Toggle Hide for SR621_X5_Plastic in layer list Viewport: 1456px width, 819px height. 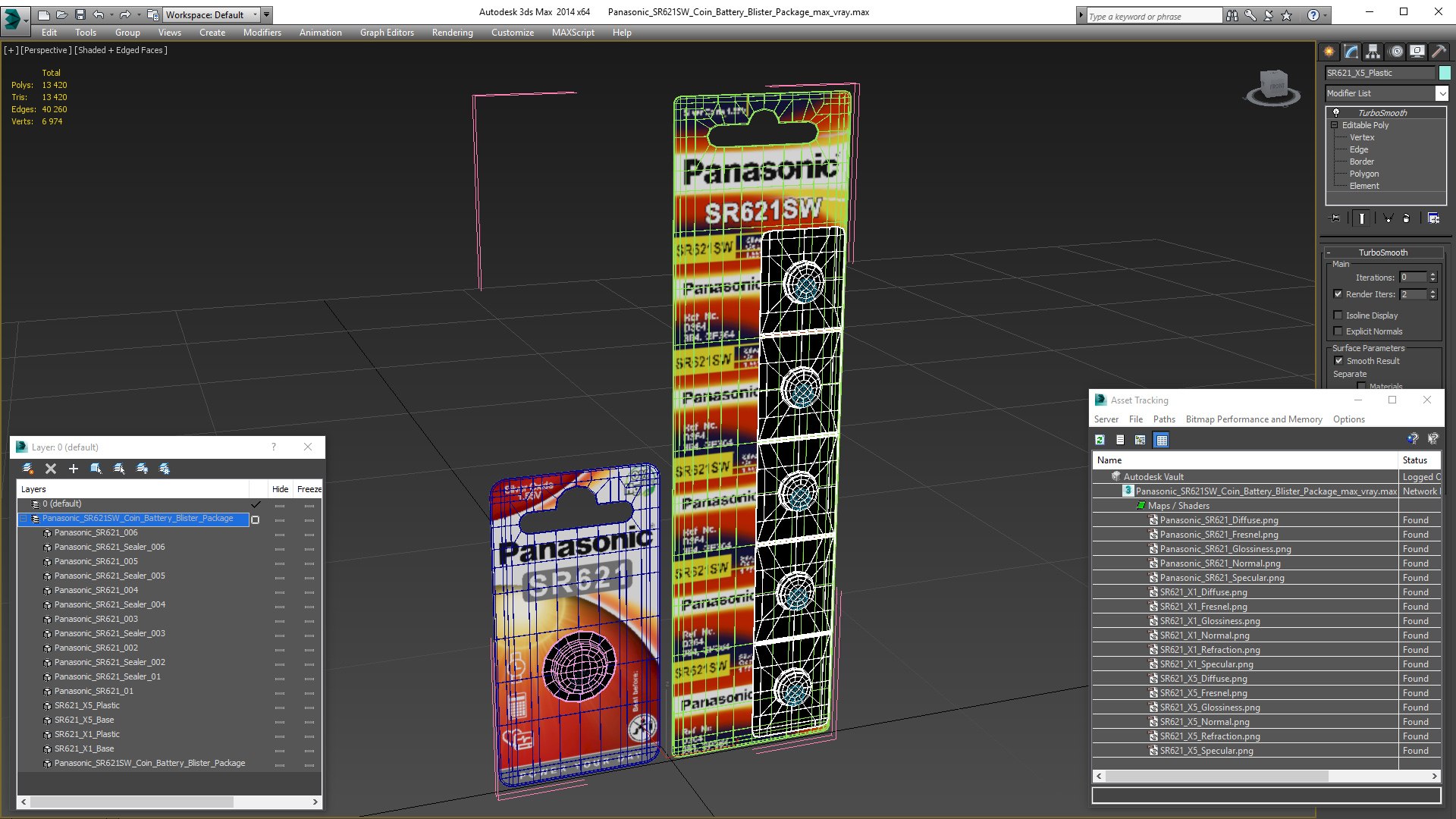point(280,707)
